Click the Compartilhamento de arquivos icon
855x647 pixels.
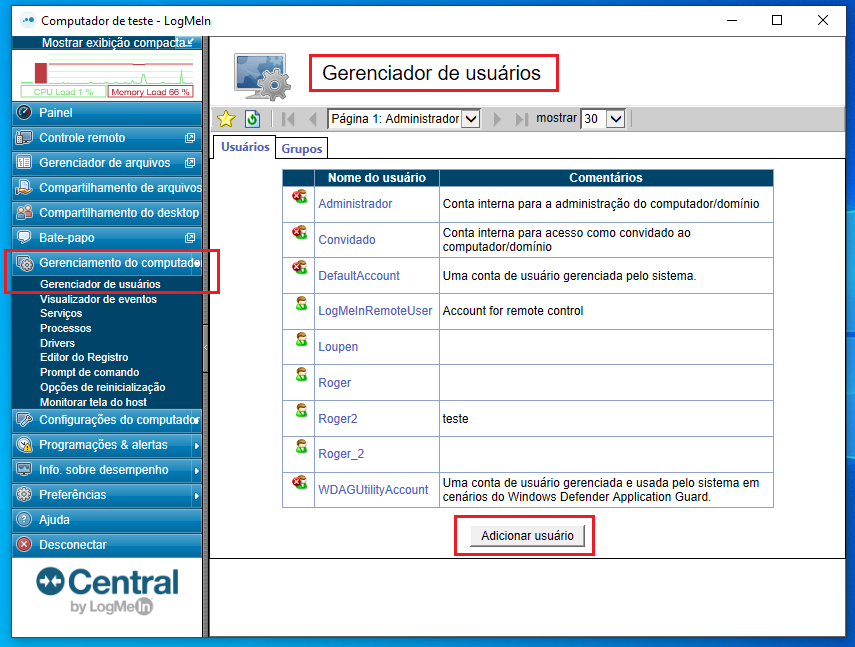point(24,188)
